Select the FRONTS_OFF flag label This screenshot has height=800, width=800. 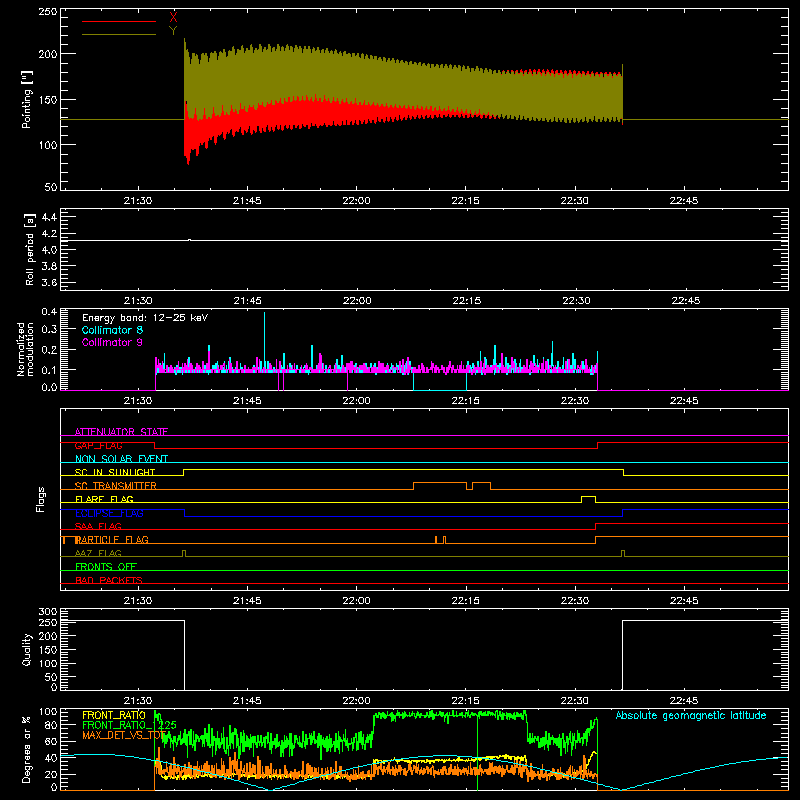click(x=106, y=566)
